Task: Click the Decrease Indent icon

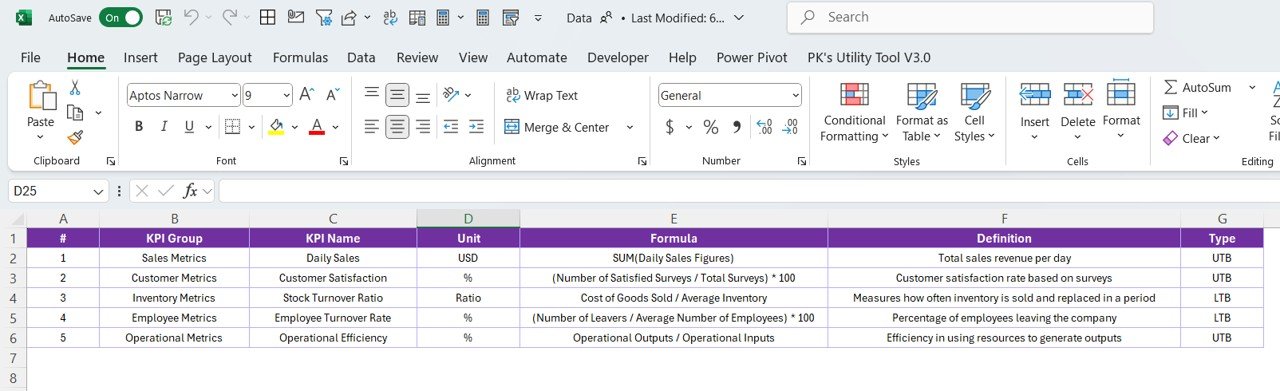Action: [451, 127]
